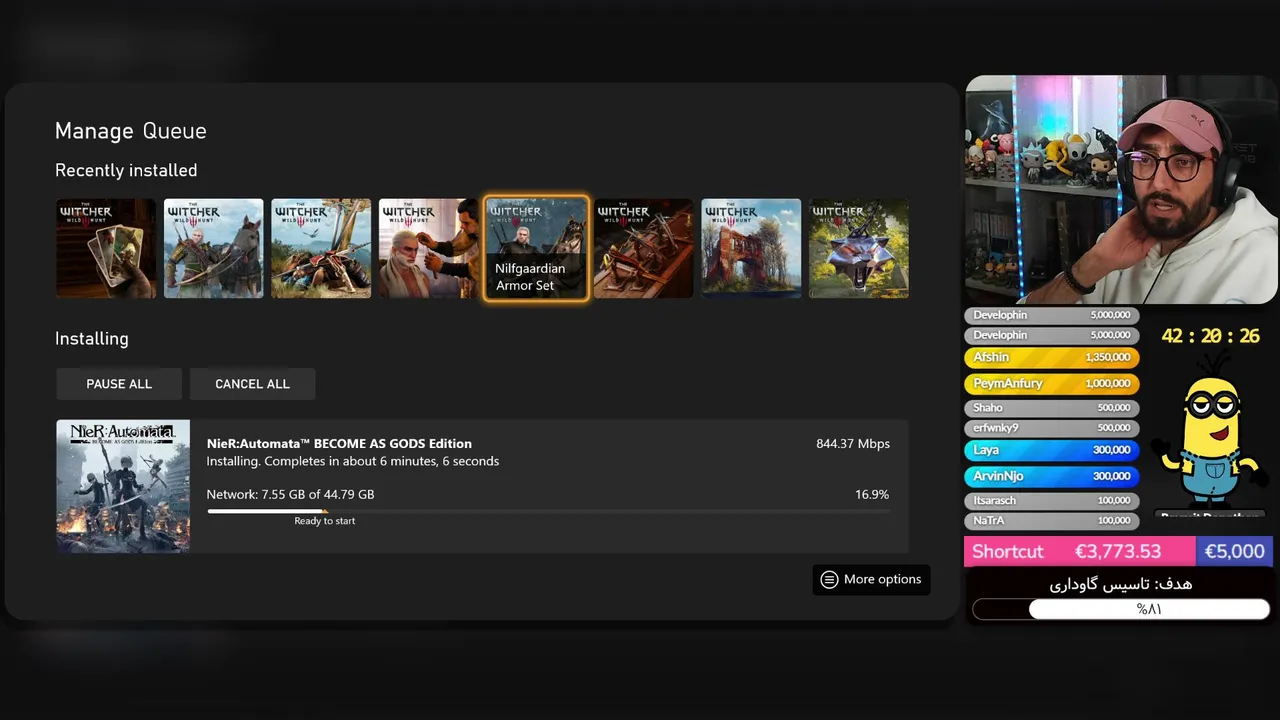Click the 42 : 20 : 26 stream timer
1280x720 pixels.
coord(1210,336)
